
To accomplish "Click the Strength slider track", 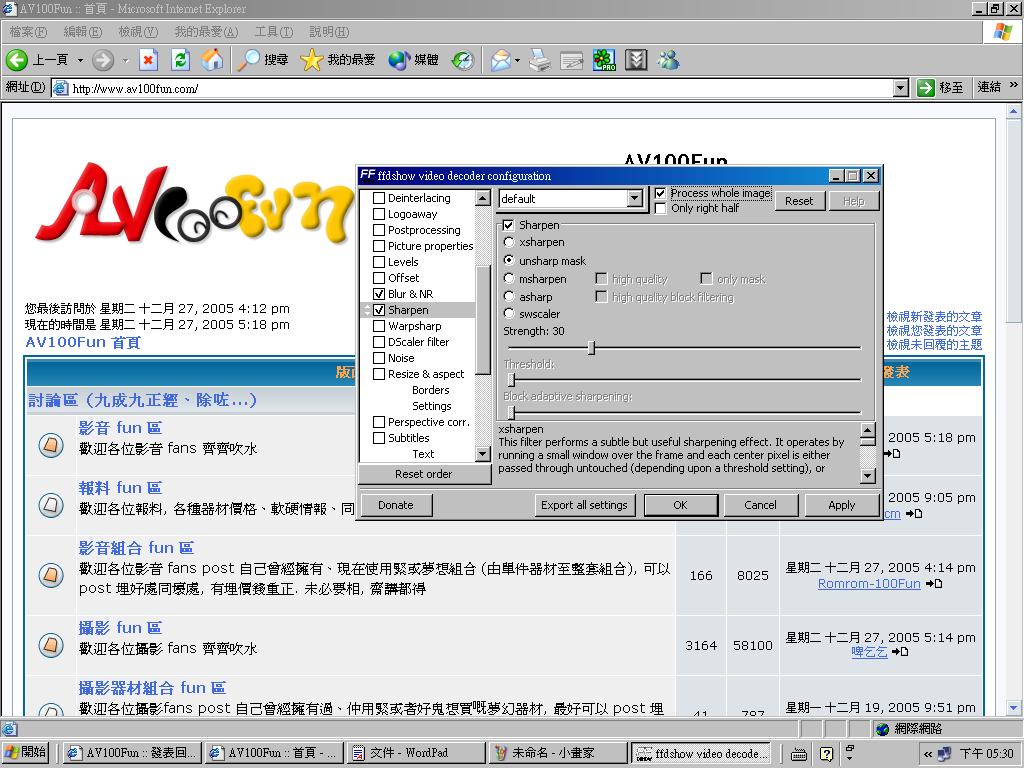I will tap(720, 348).
